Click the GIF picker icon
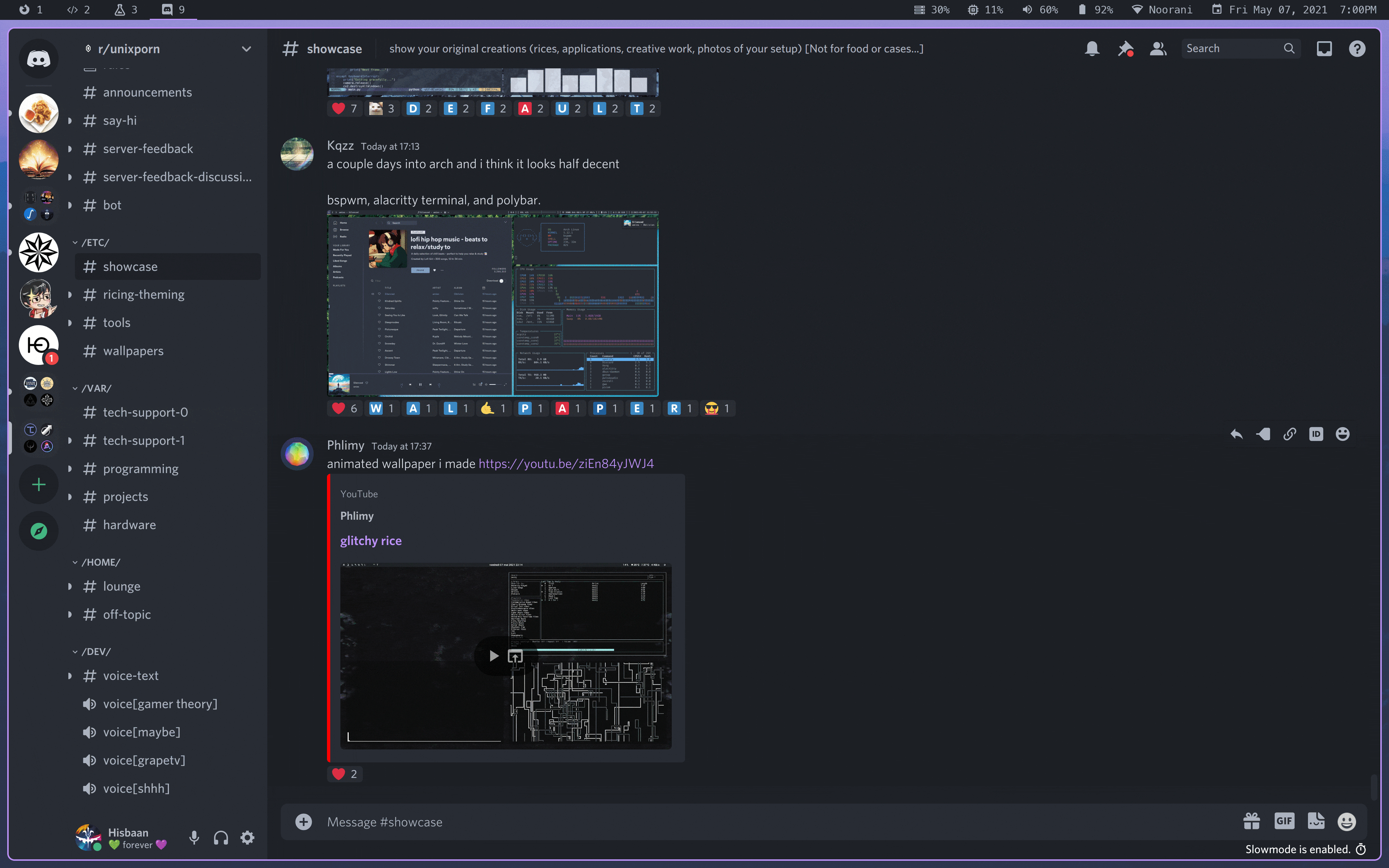The image size is (1389, 868). pyautogui.click(x=1284, y=821)
